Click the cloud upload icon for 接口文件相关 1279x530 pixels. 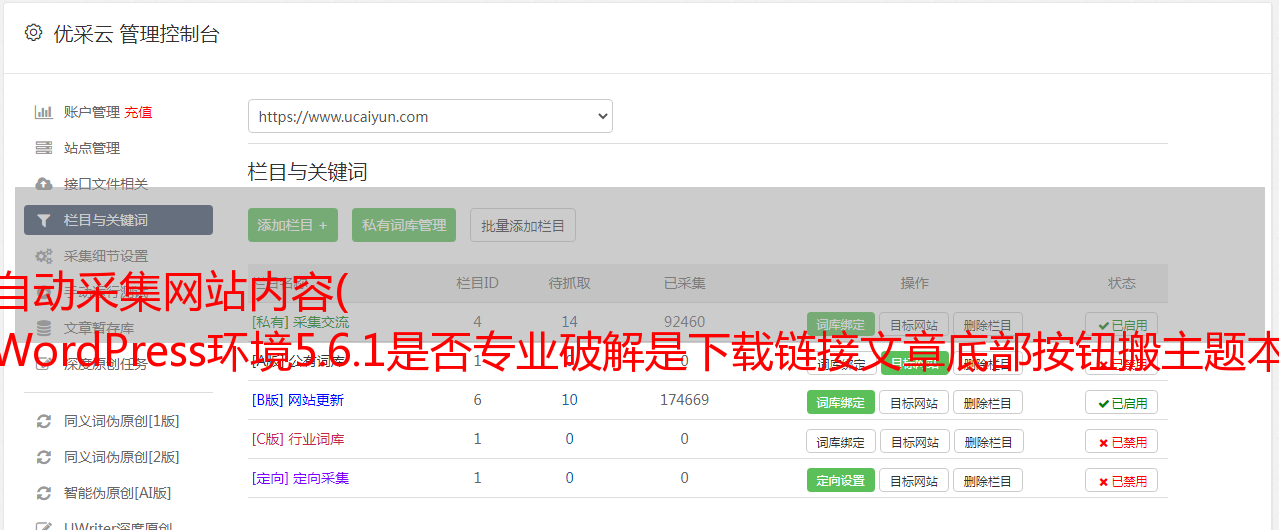click(x=44, y=184)
